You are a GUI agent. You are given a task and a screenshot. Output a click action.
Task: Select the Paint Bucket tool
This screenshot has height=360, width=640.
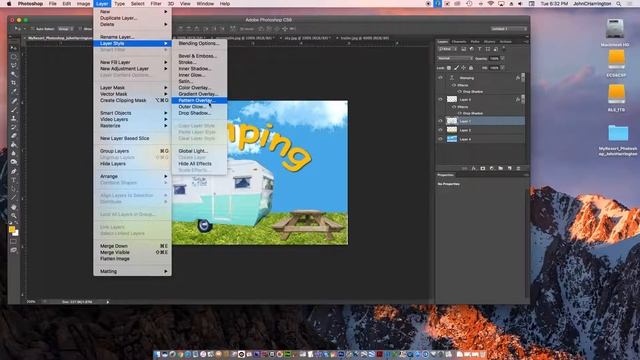[13, 144]
